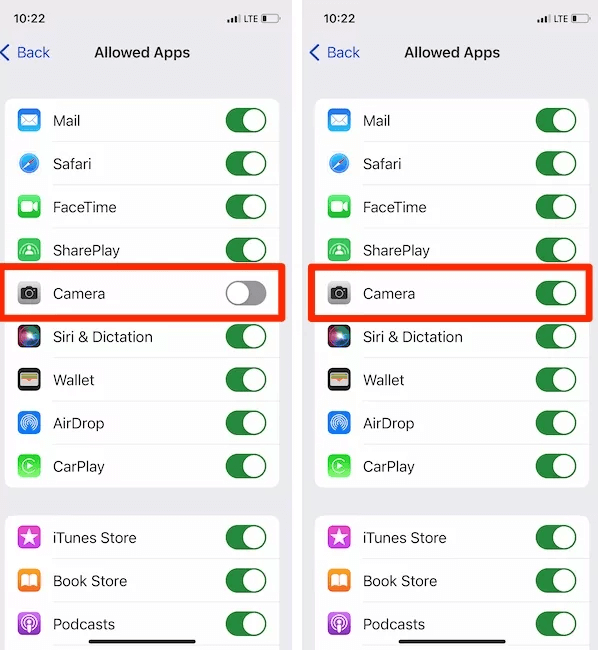
Task: Tap the AirDrop row label in left screen
Action: pyautogui.click(x=79, y=423)
